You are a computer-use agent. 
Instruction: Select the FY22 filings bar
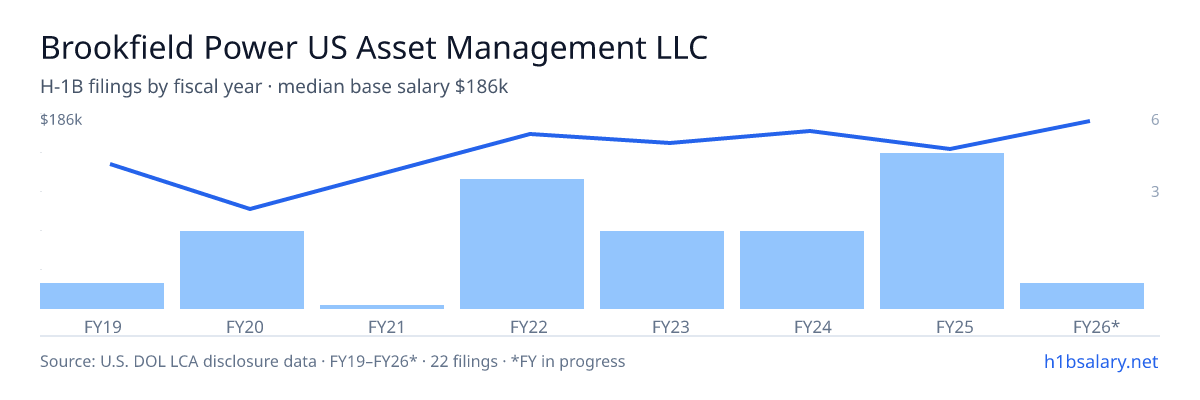click(x=522, y=244)
